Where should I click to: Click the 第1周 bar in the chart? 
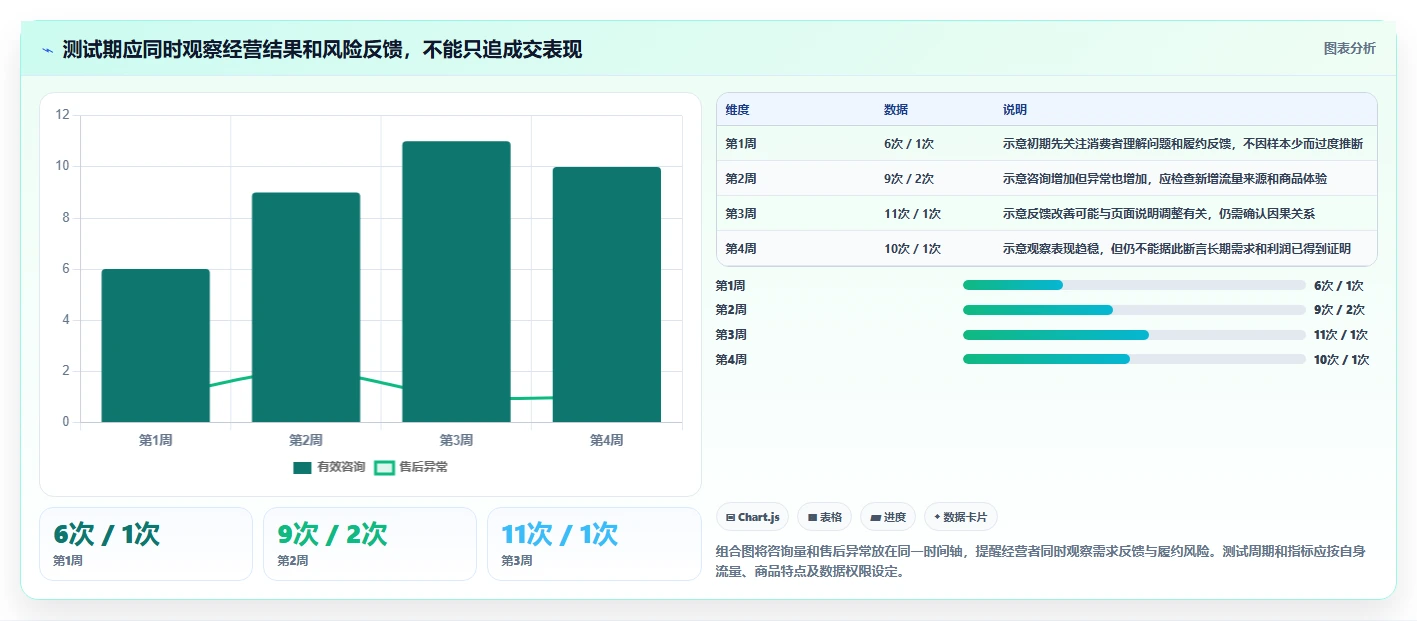(x=156, y=345)
